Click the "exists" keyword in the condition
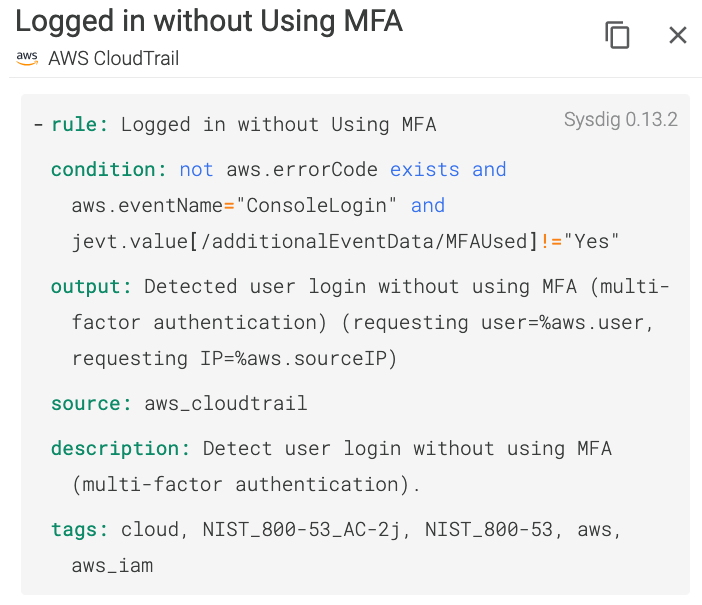Image resolution: width=702 pixels, height=605 pixels. point(425,169)
